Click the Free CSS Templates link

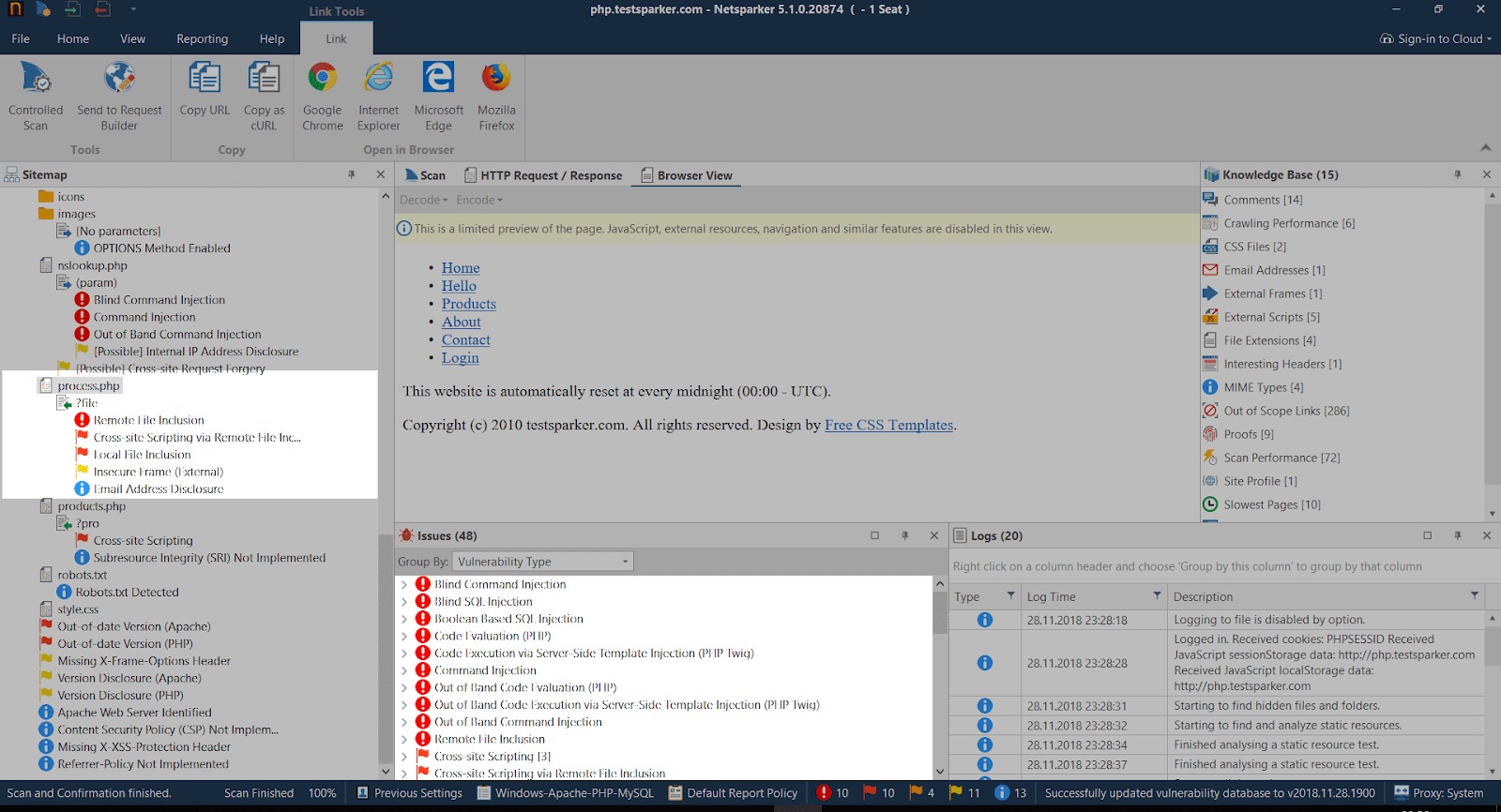point(888,425)
